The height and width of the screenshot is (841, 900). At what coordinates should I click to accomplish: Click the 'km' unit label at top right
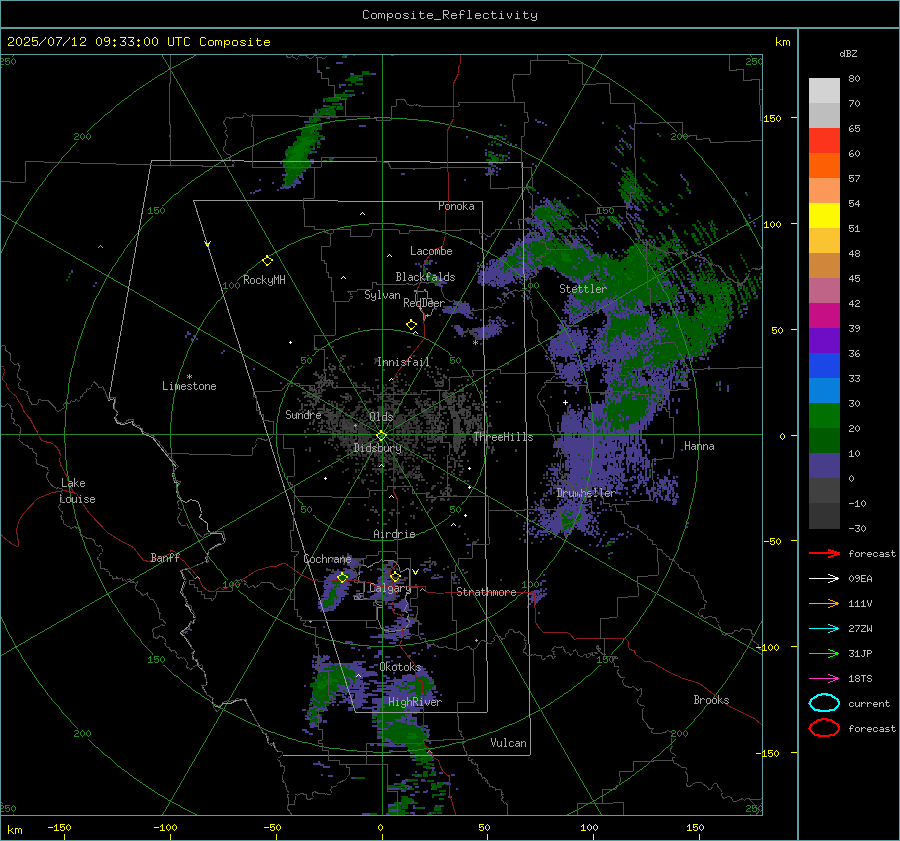[782, 42]
